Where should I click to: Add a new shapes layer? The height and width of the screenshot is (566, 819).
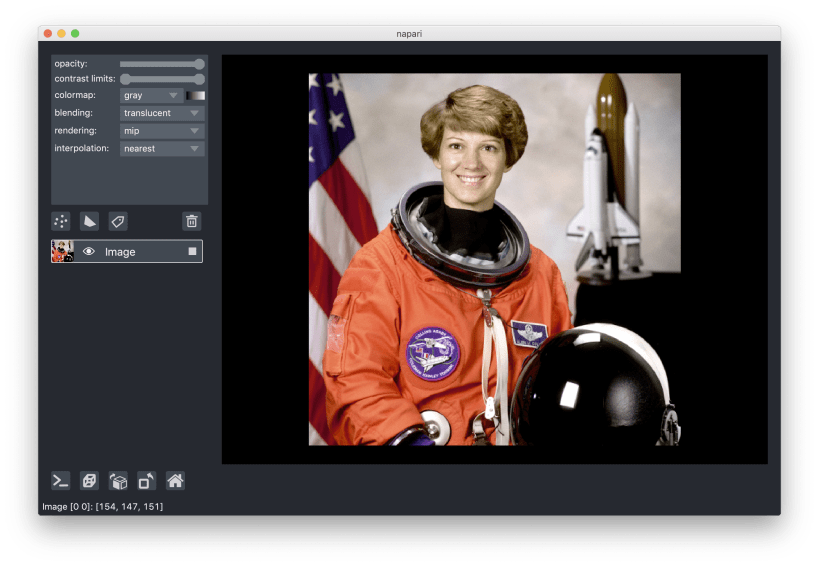(89, 221)
